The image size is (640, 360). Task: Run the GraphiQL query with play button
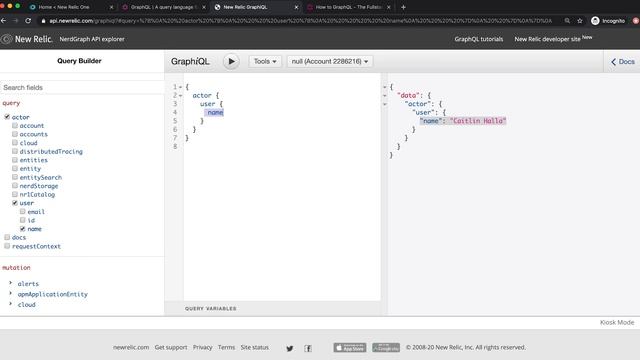click(x=231, y=61)
